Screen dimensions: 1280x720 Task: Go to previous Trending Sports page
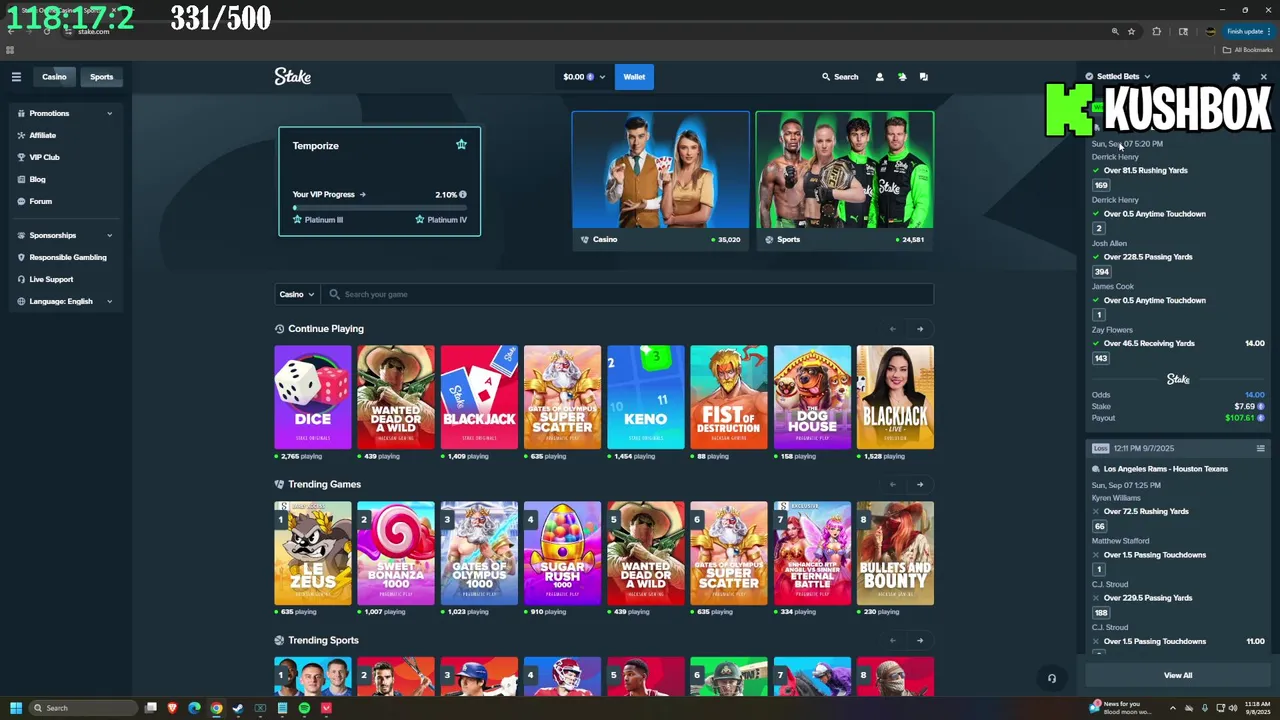pyautogui.click(x=893, y=640)
